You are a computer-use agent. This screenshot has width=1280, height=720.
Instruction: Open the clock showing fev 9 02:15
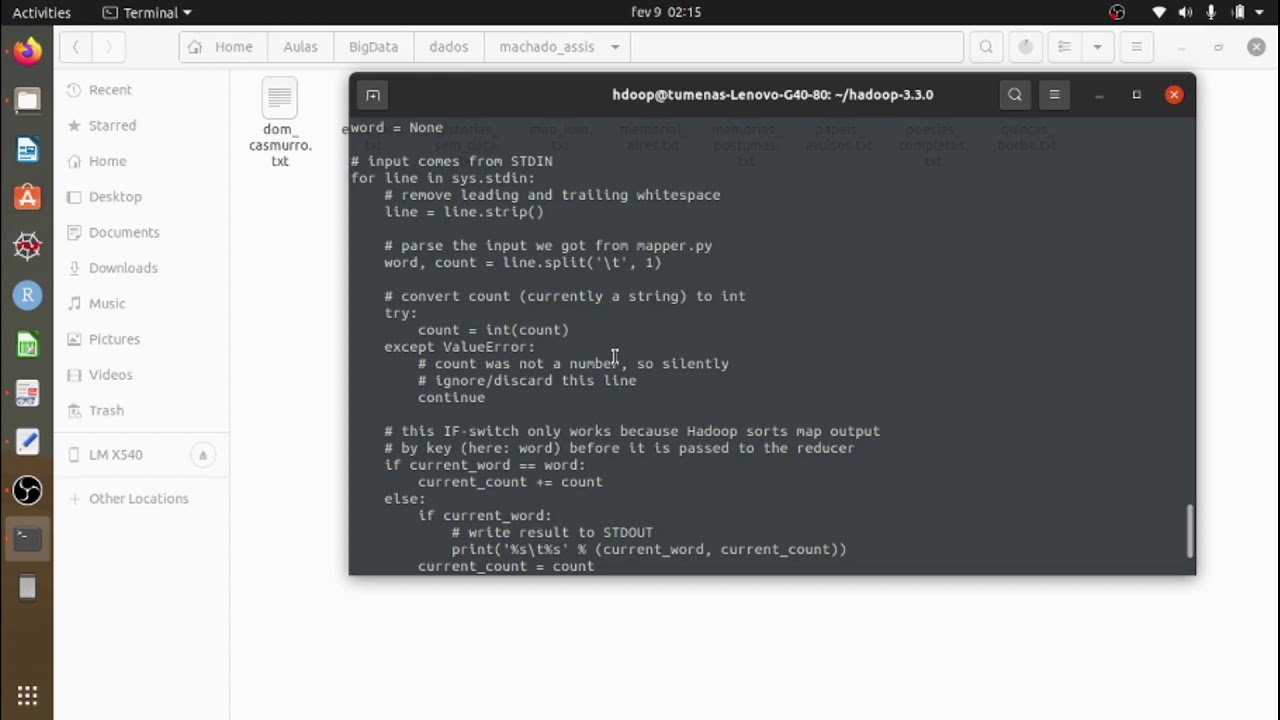point(666,12)
